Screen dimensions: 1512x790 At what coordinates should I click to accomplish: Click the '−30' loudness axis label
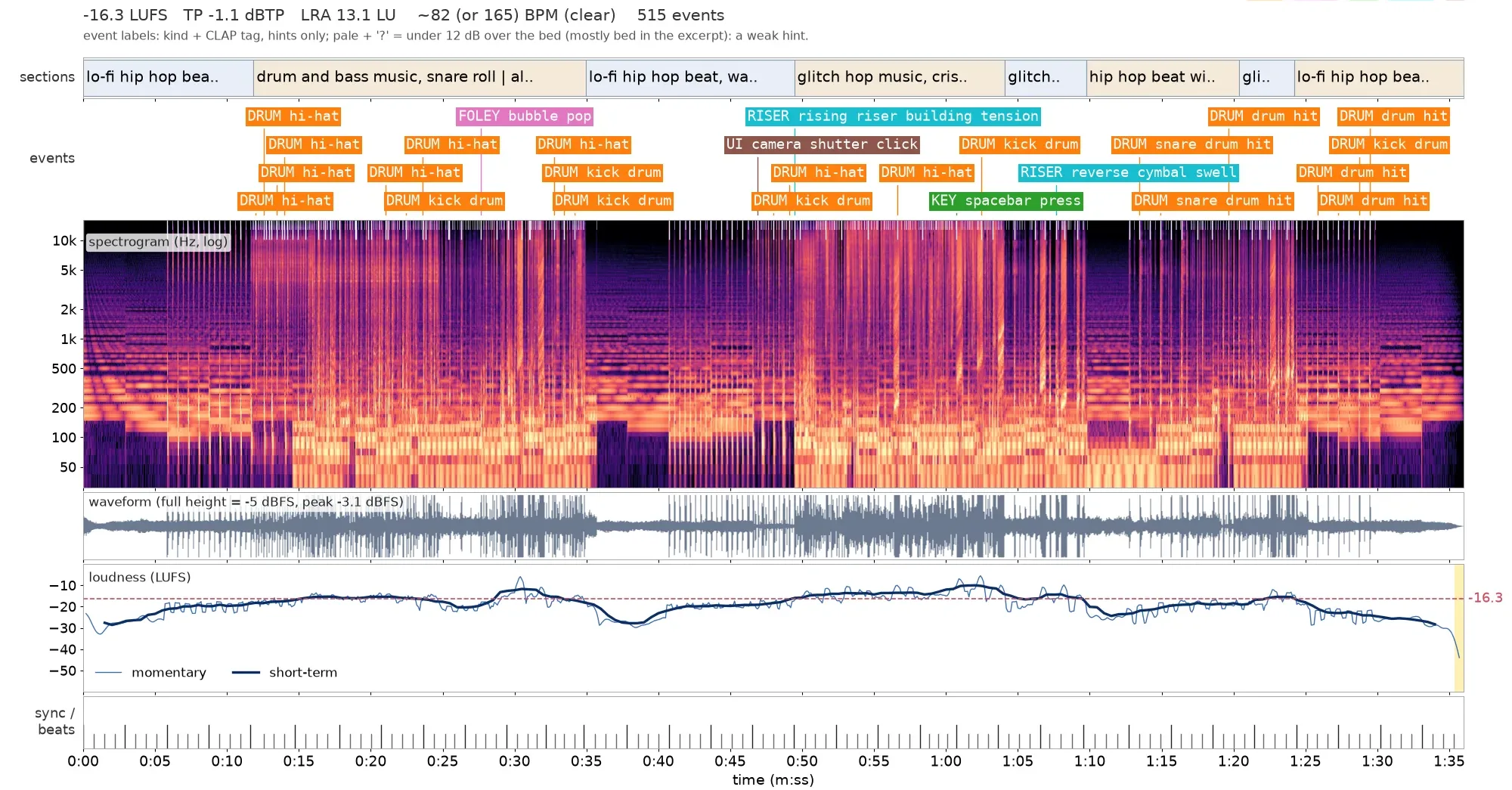tap(62, 628)
